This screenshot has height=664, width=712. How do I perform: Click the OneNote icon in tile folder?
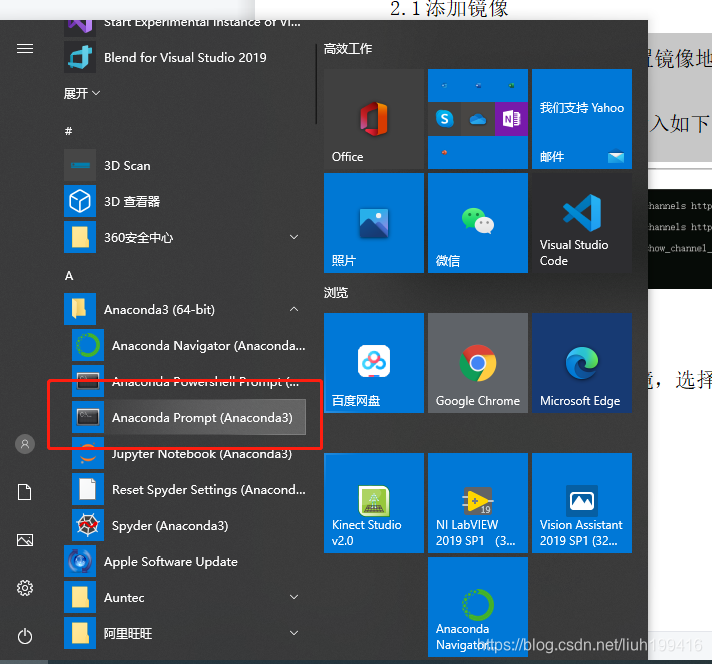(511, 119)
